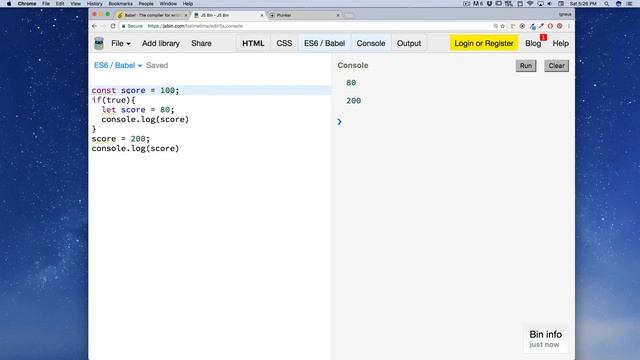Open the Help link
This screenshot has width=640, height=360.
560,43
